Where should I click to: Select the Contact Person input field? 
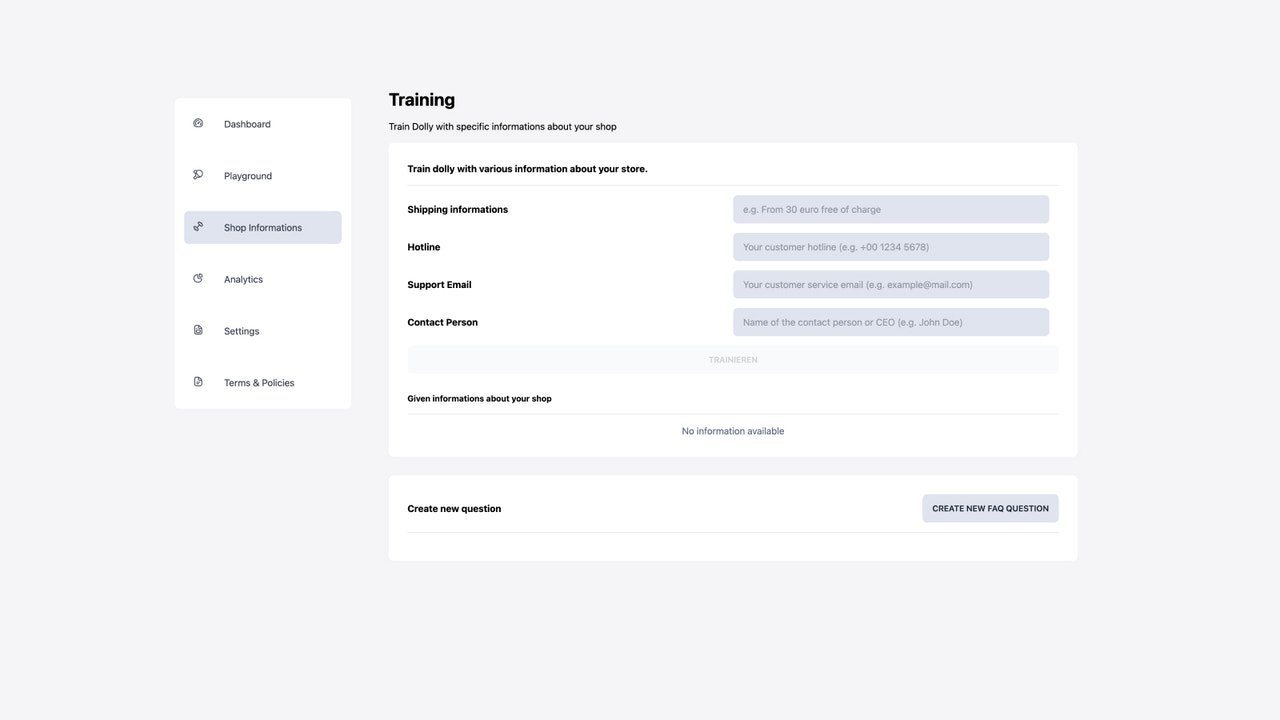(x=891, y=321)
